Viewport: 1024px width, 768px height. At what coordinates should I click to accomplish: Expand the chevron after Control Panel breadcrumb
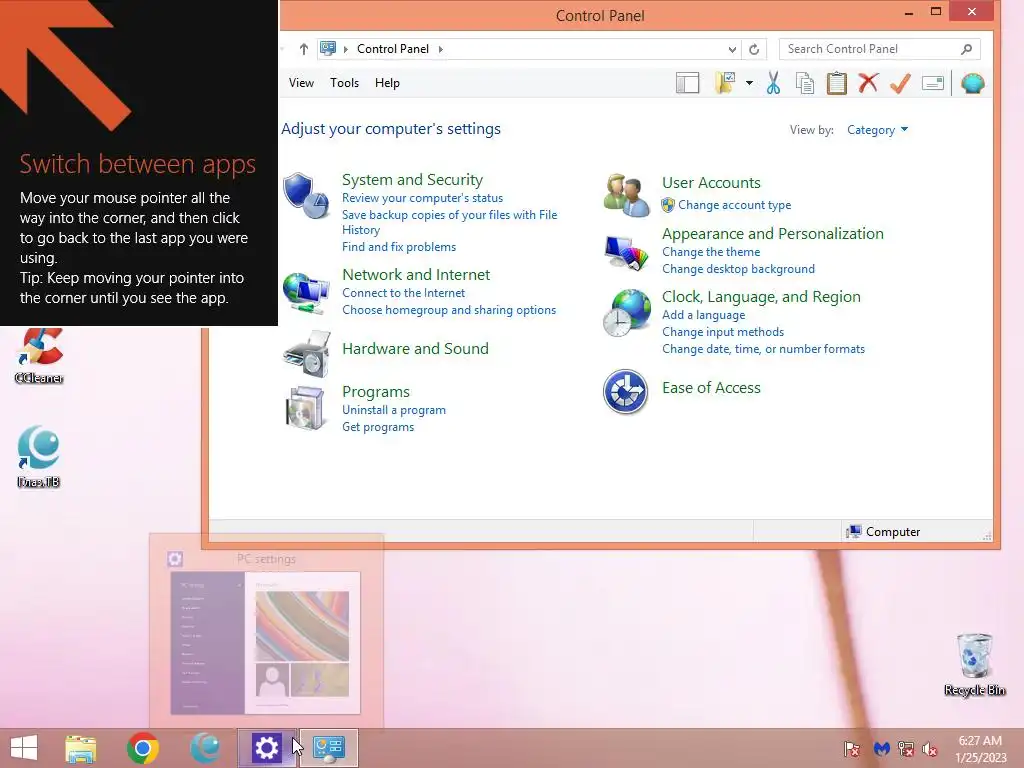441,49
